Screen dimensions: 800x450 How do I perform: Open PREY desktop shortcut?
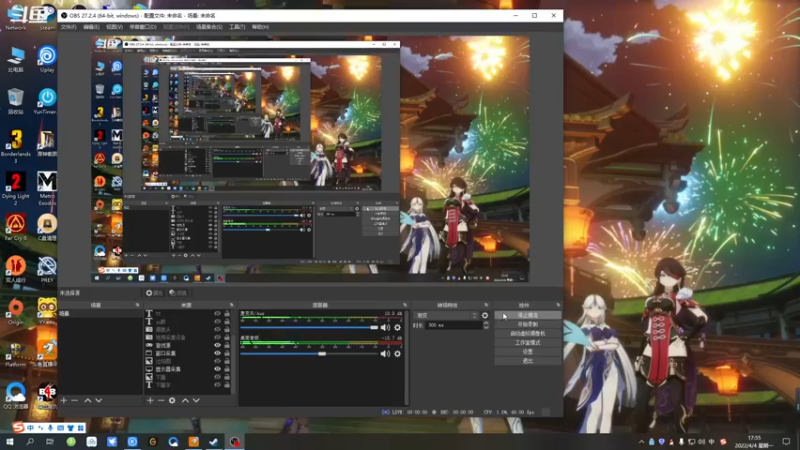click(x=47, y=269)
